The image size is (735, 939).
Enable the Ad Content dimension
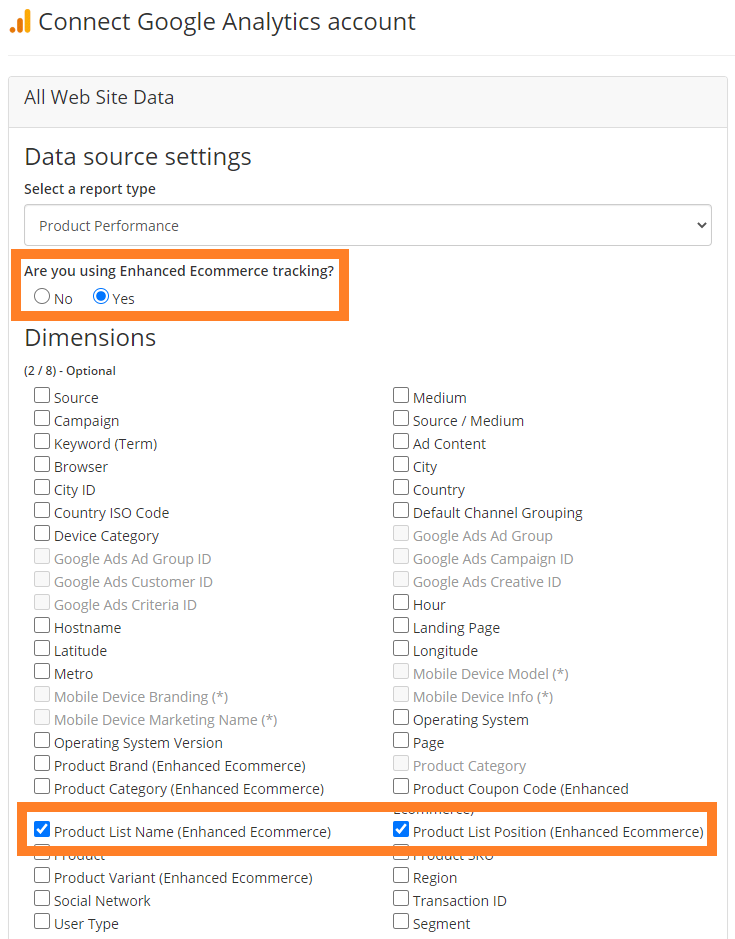point(401,441)
